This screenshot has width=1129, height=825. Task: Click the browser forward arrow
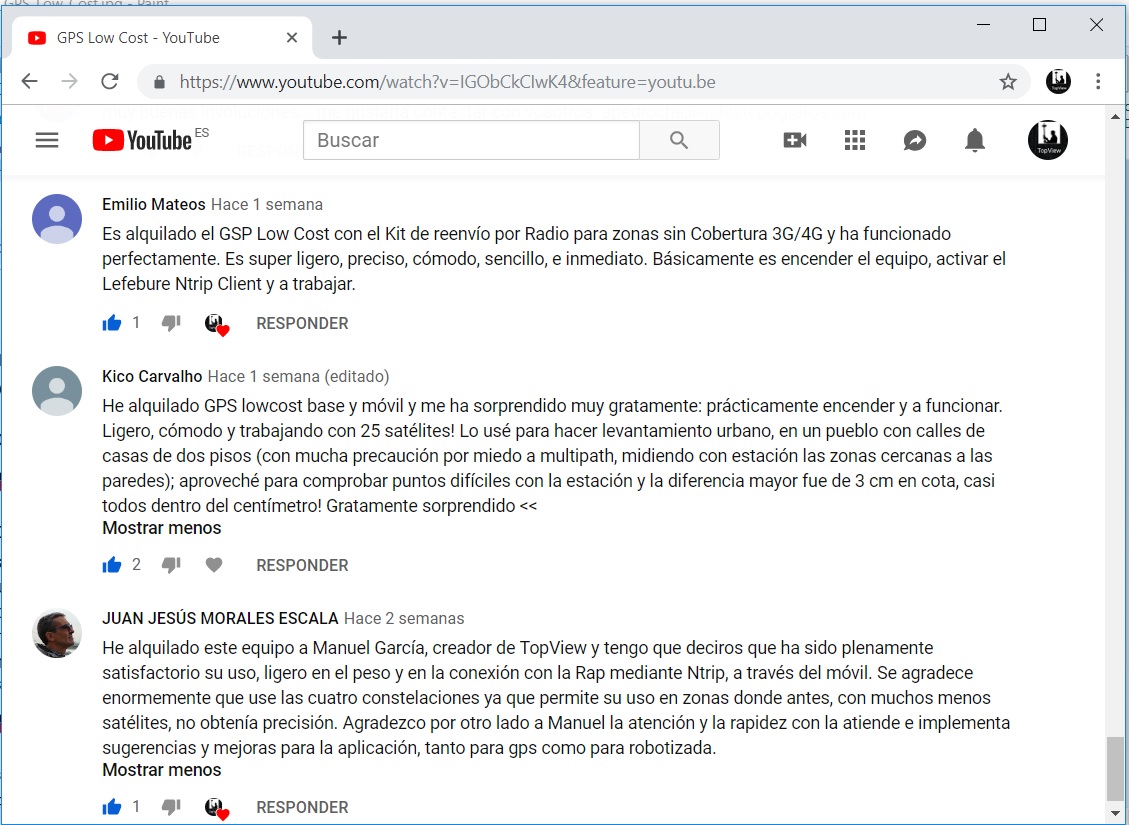point(70,81)
